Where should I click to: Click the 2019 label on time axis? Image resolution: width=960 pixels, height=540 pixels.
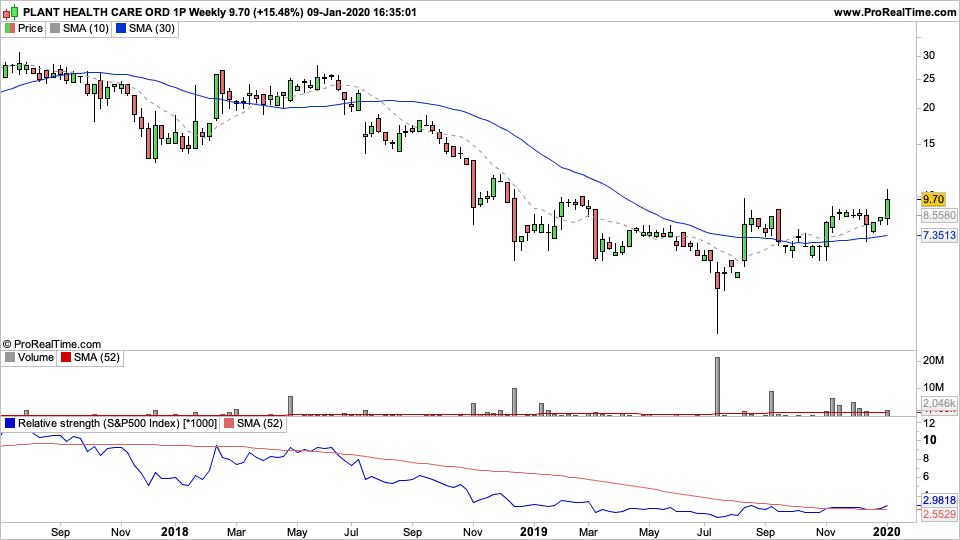pos(533,531)
